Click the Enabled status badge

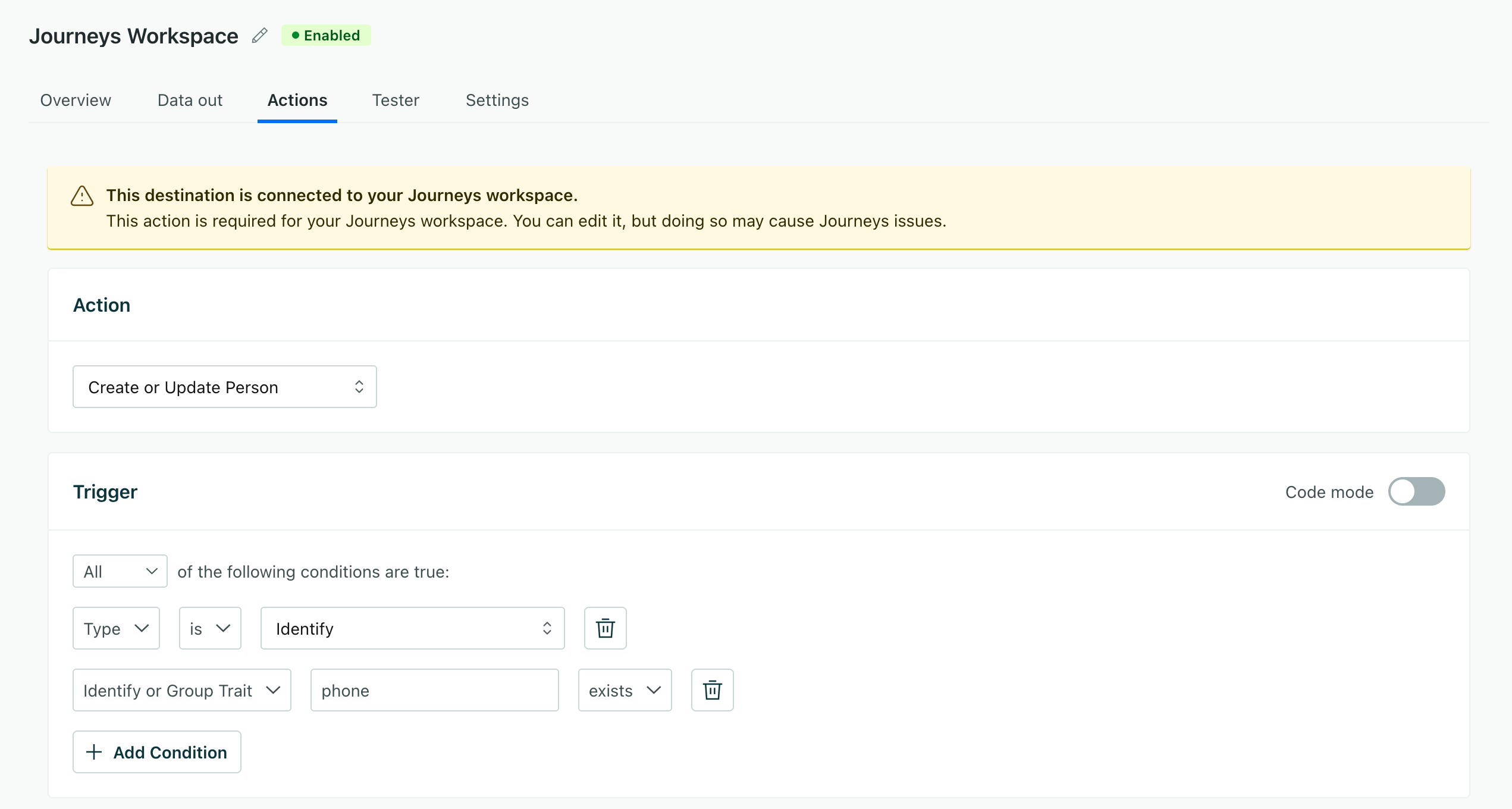pos(326,35)
